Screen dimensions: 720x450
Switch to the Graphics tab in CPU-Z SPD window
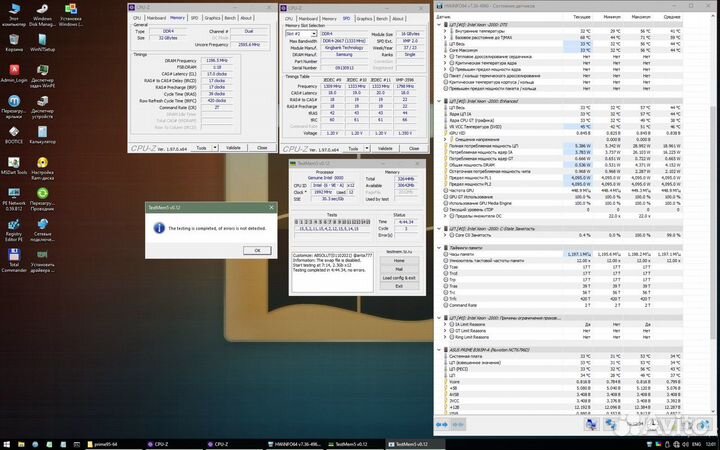(x=364, y=19)
